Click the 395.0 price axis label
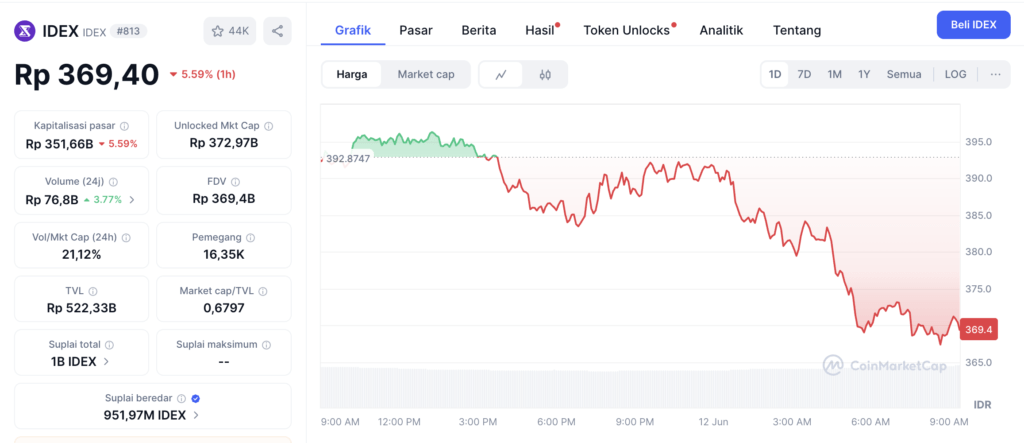Image resolution: width=1024 pixels, height=443 pixels. tap(979, 142)
